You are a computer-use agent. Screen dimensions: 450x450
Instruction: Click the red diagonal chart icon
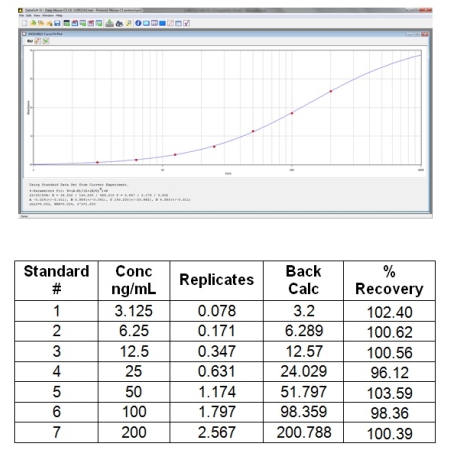tap(170, 23)
